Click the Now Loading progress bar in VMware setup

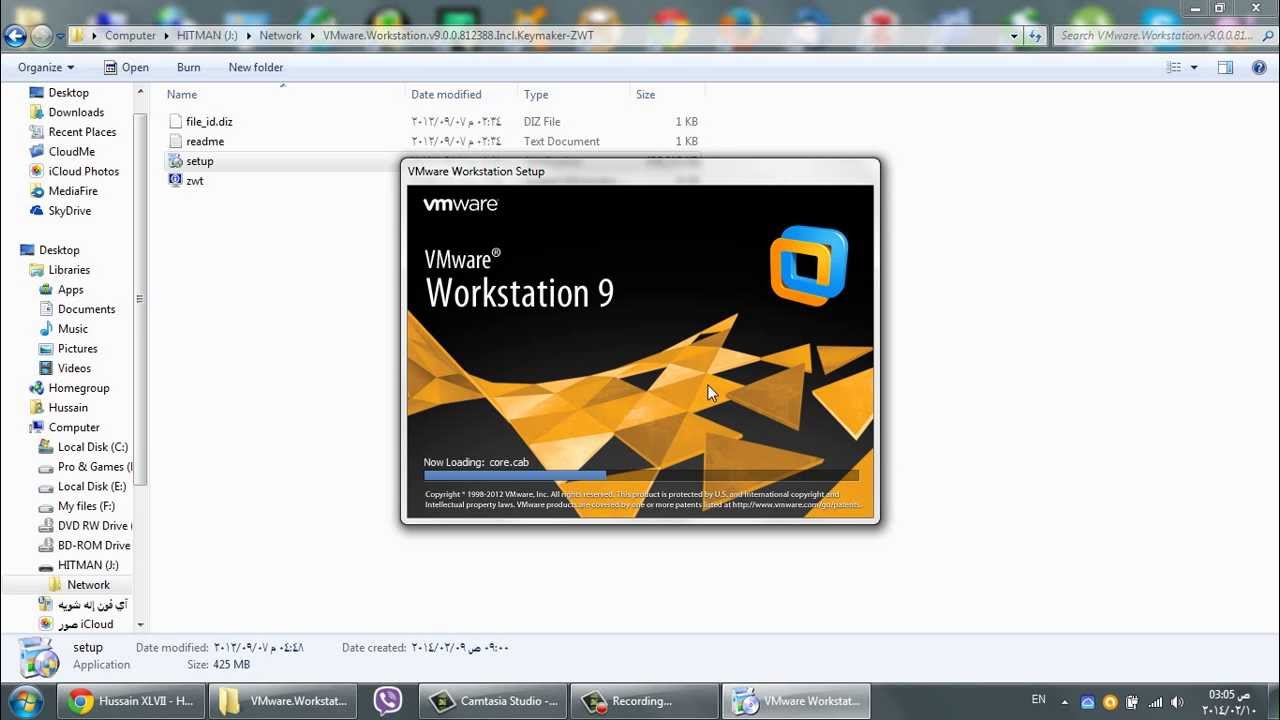click(x=640, y=476)
